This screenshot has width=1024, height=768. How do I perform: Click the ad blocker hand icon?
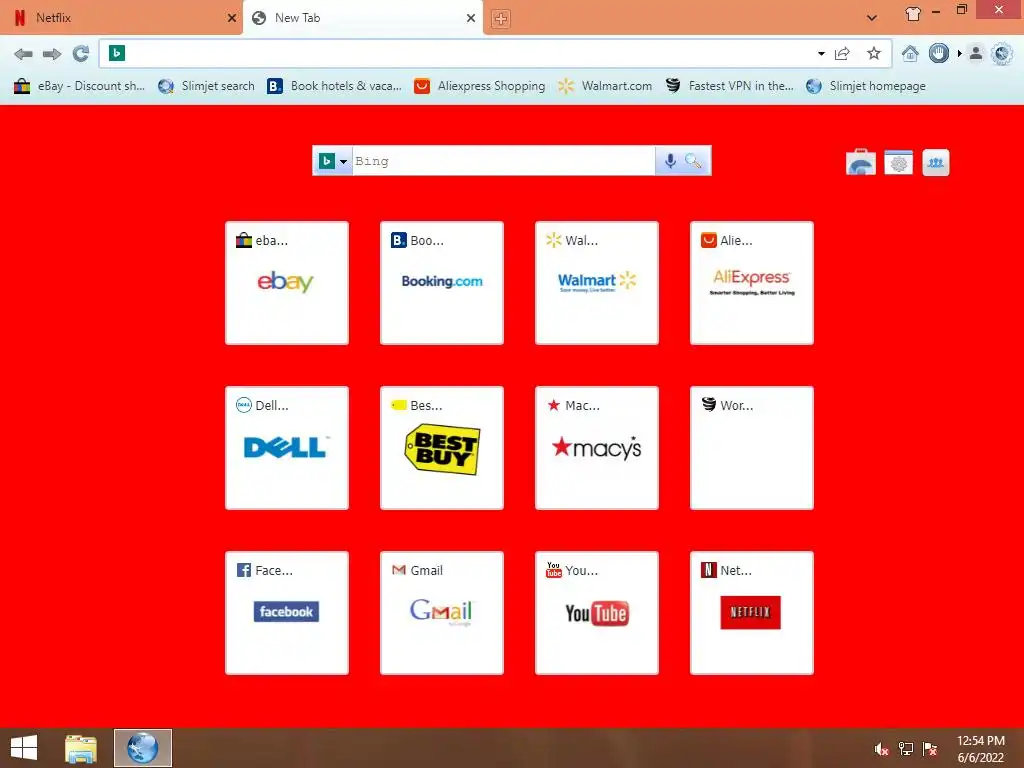click(938, 54)
